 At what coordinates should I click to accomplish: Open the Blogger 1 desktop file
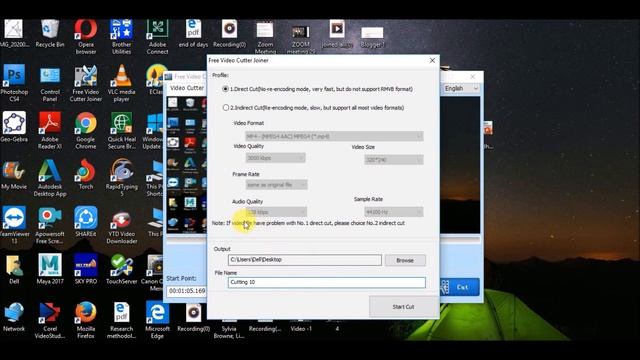[x=372, y=36]
